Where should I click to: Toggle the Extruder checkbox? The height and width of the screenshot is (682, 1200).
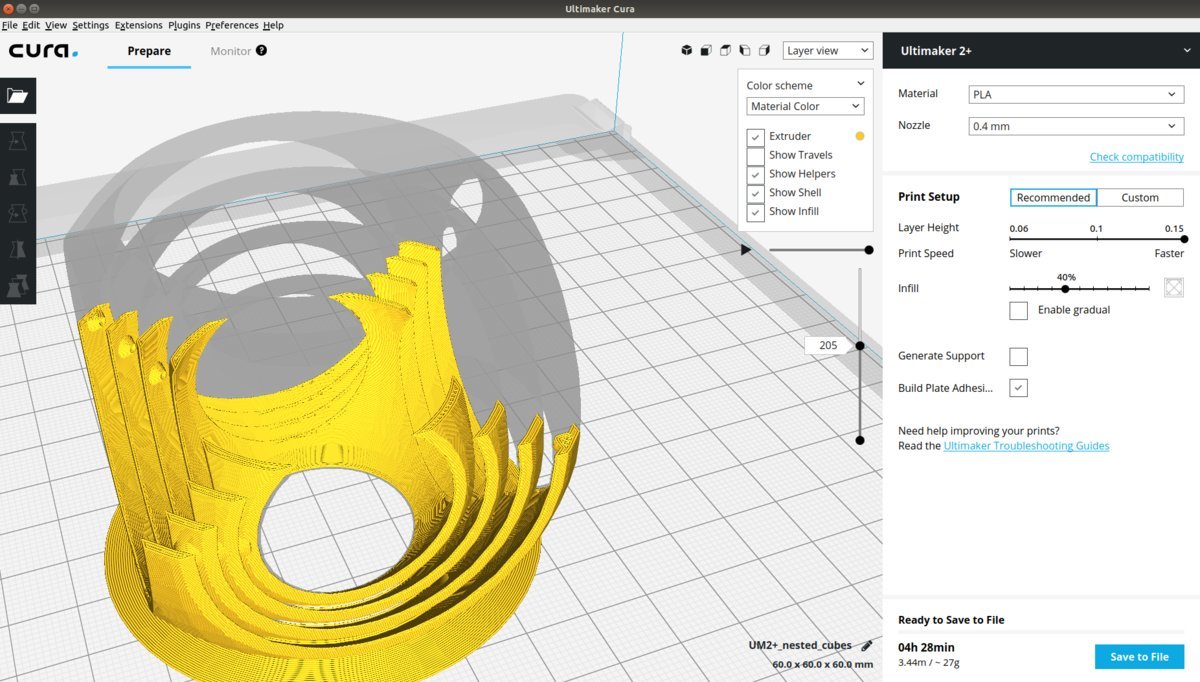pos(756,136)
